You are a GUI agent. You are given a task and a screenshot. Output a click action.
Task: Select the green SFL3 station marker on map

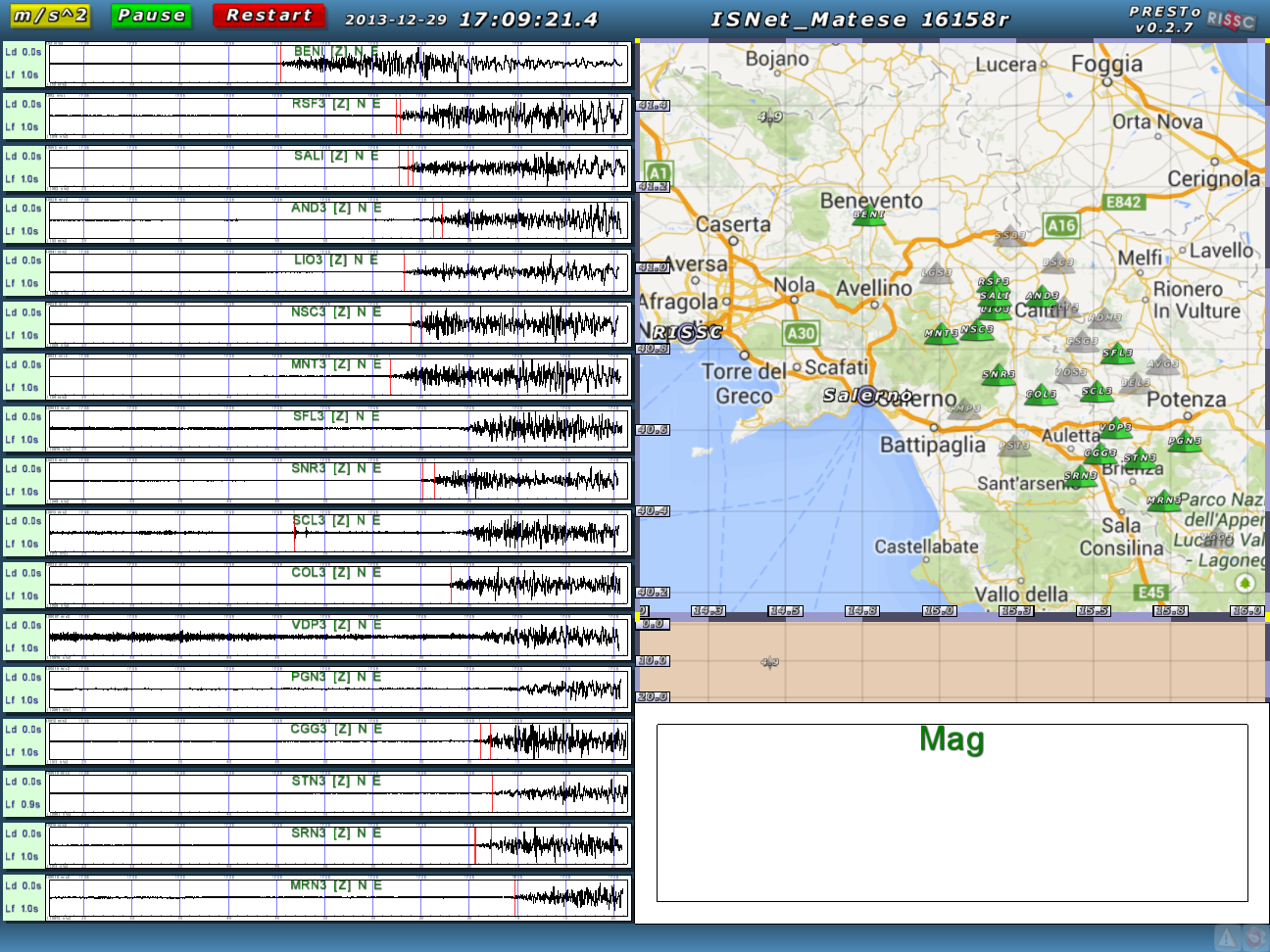tap(1117, 355)
